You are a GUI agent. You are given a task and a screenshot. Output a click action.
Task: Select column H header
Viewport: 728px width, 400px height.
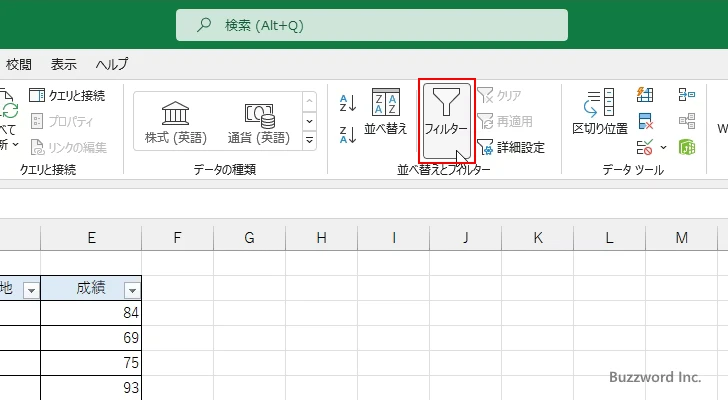tap(321, 238)
